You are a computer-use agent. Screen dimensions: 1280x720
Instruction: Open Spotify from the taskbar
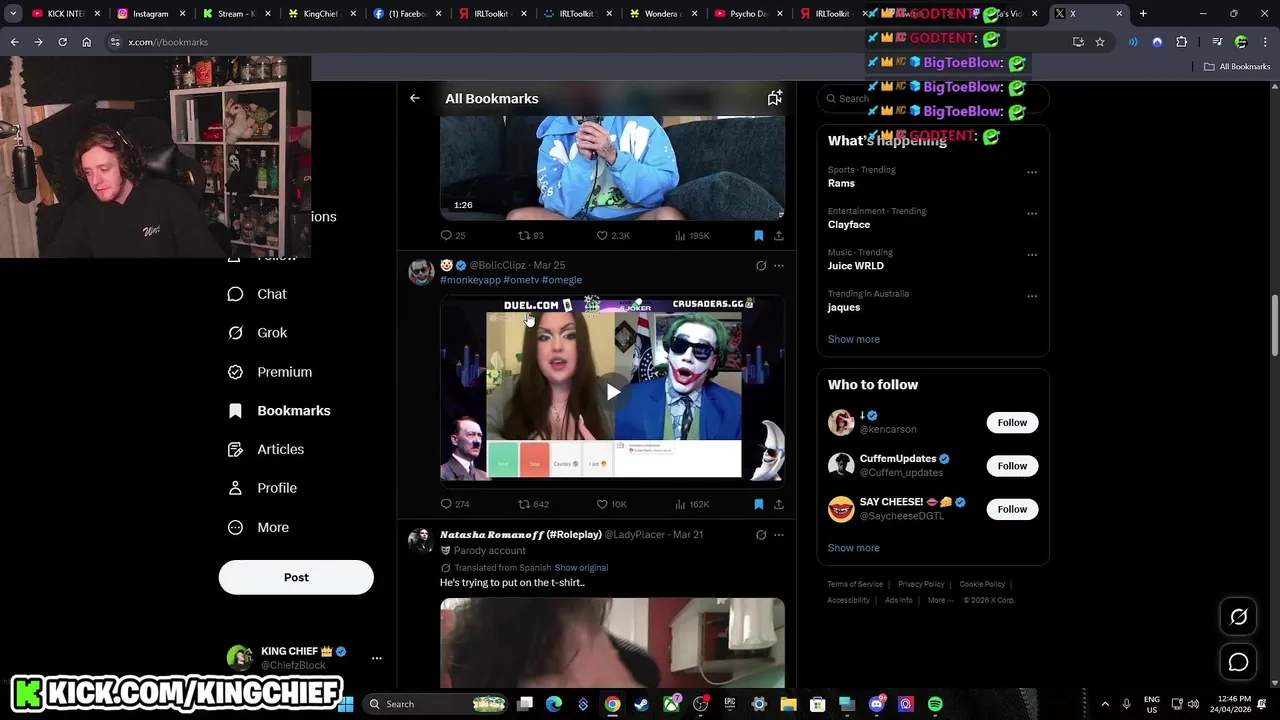pos(935,704)
